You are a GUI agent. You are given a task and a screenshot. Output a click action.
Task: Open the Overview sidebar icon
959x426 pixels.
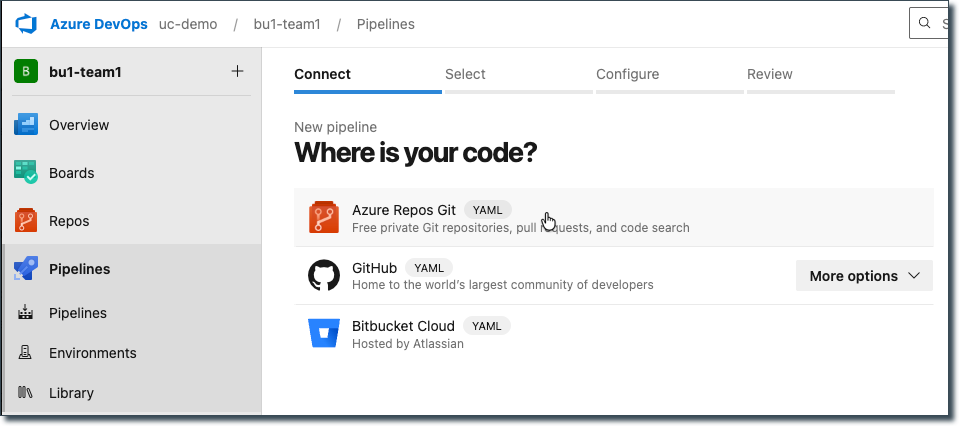coord(26,125)
